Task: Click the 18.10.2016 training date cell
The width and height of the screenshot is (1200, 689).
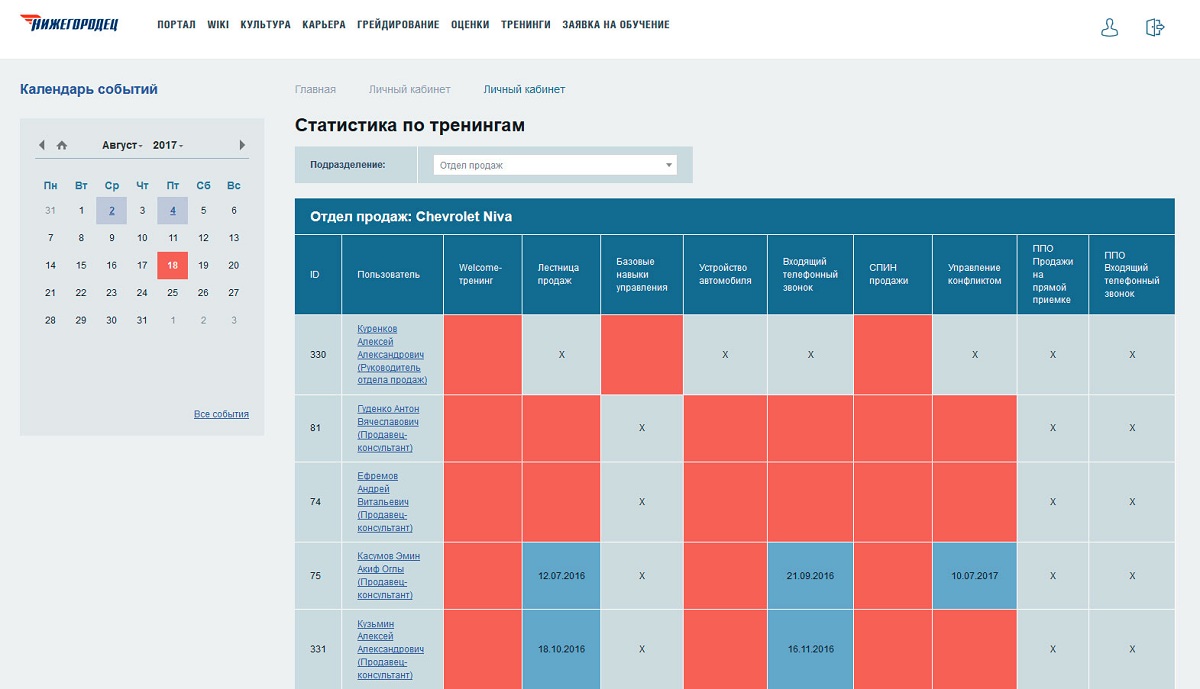Action: tap(561, 650)
